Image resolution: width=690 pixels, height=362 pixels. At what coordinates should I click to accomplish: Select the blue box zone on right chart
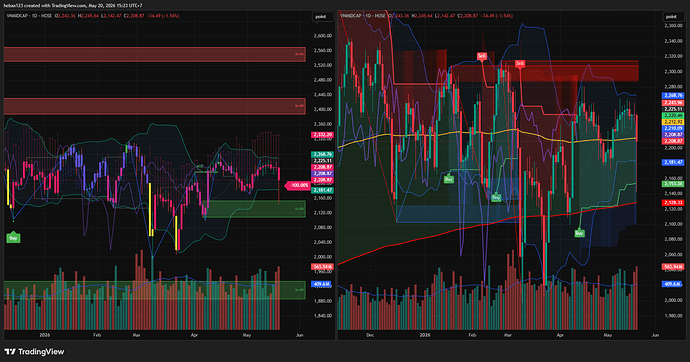pyautogui.click(x=458, y=214)
